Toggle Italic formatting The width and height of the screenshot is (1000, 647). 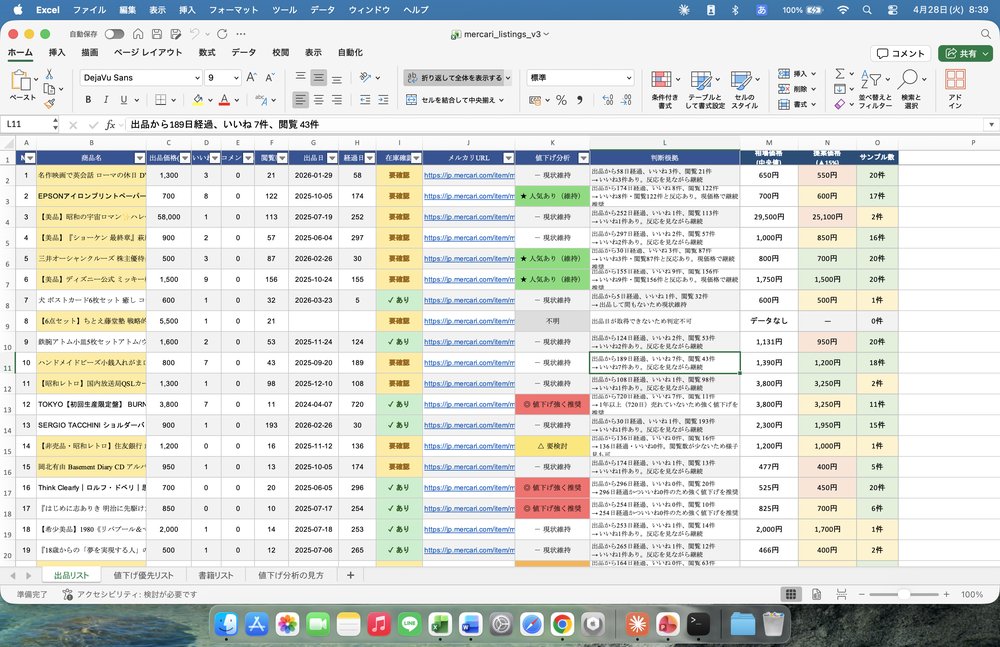click(106, 100)
